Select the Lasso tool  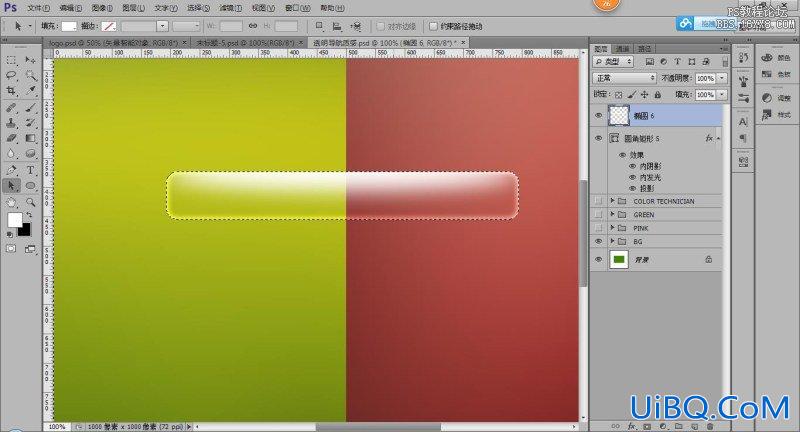tap(11, 75)
